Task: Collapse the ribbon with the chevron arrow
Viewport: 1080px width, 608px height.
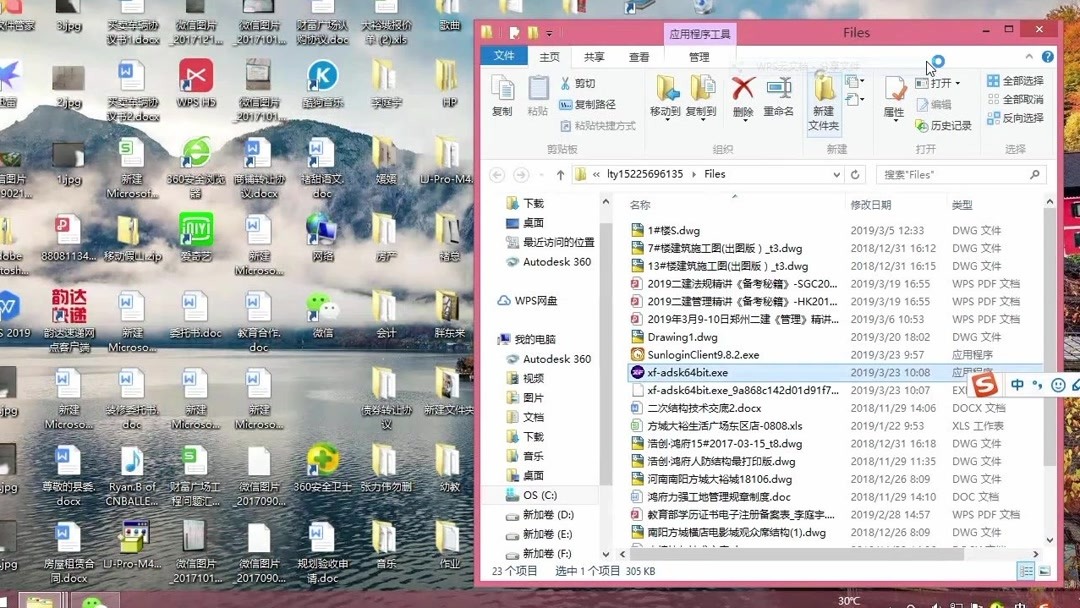Action: [x=1028, y=57]
